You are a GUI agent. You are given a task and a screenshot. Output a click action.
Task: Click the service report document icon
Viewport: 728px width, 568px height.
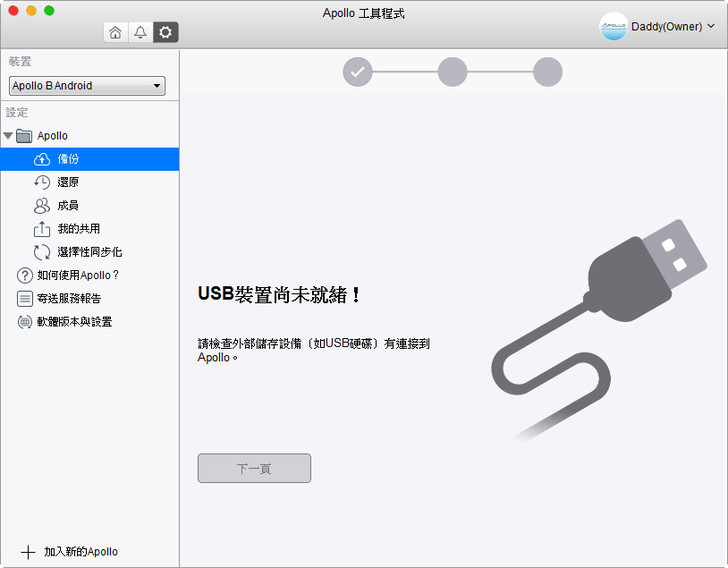(x=25, y=299)
